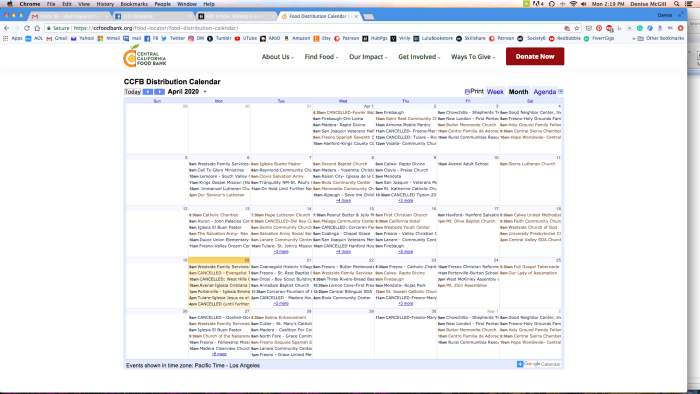Viewport: 700px width, 394px height.
Task: Print the distribution calendar
Action: (x=474, y=91)
